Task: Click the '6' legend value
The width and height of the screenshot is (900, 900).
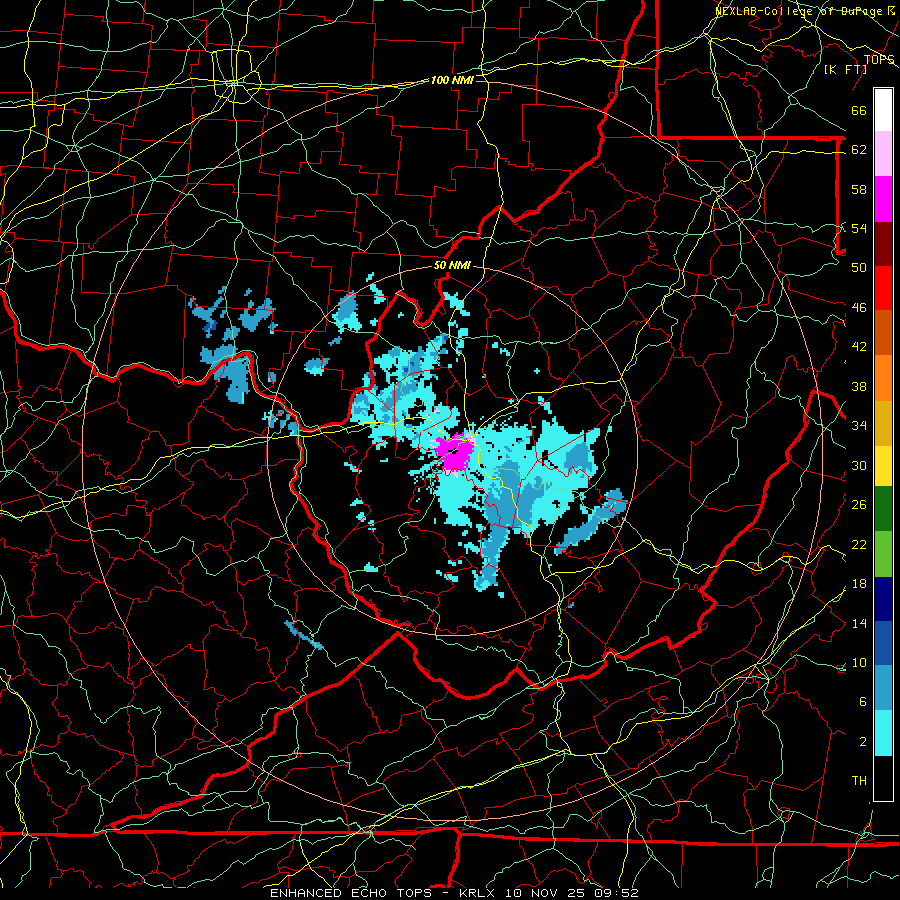Action: 862,702
